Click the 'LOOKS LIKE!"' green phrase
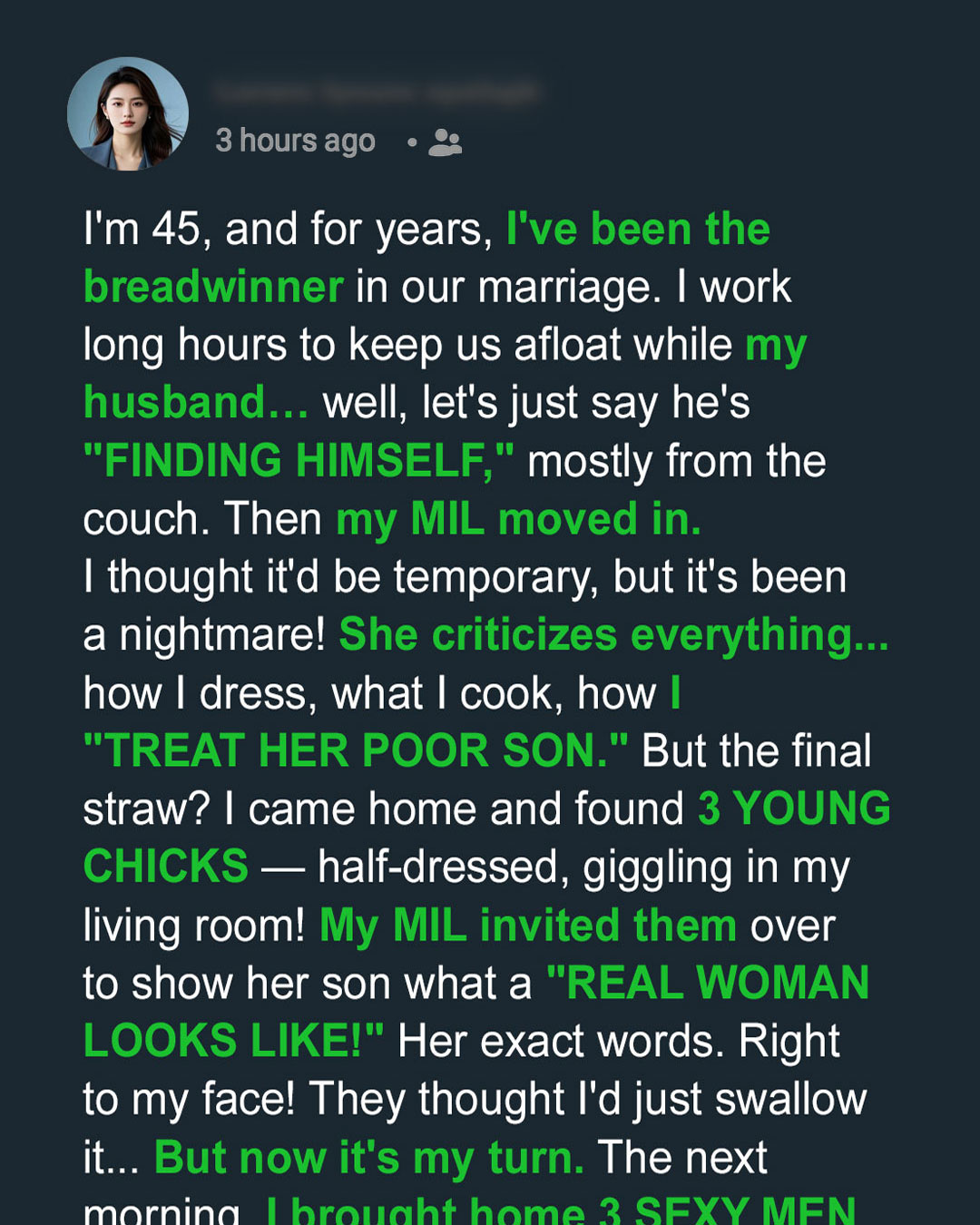 click(233, 1041)
